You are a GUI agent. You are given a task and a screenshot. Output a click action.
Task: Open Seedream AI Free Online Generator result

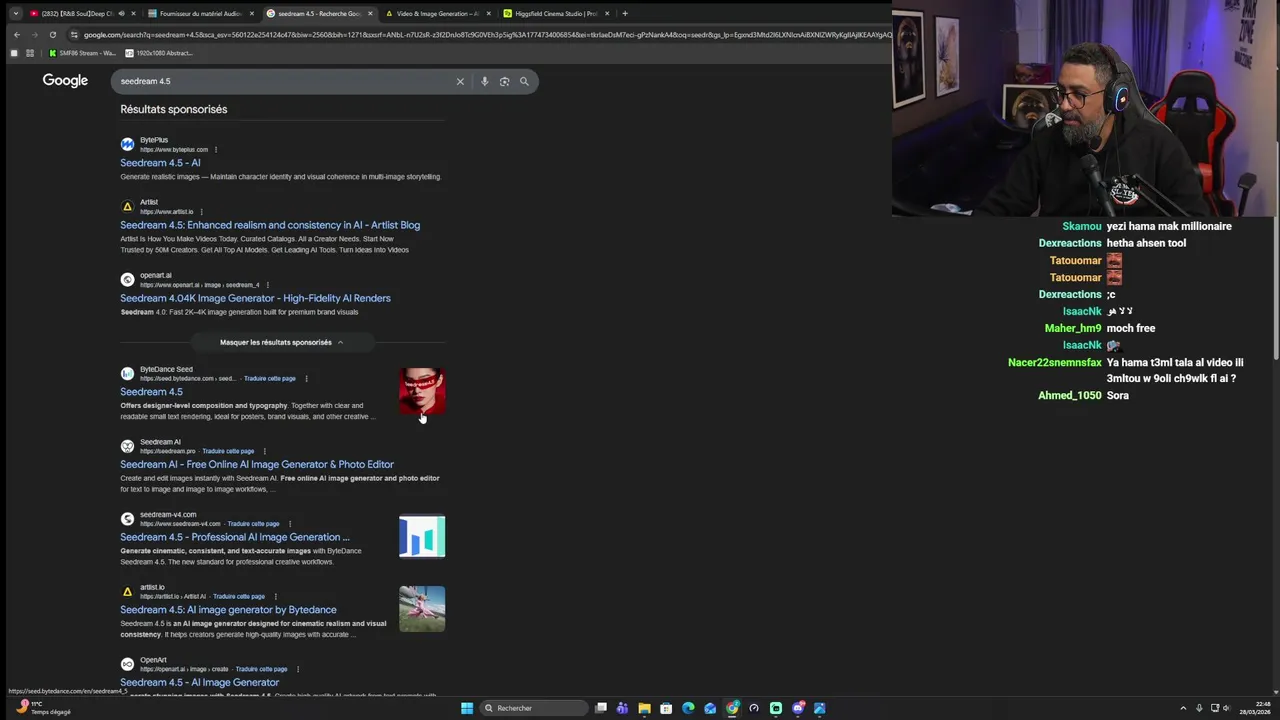click(257, 464)
